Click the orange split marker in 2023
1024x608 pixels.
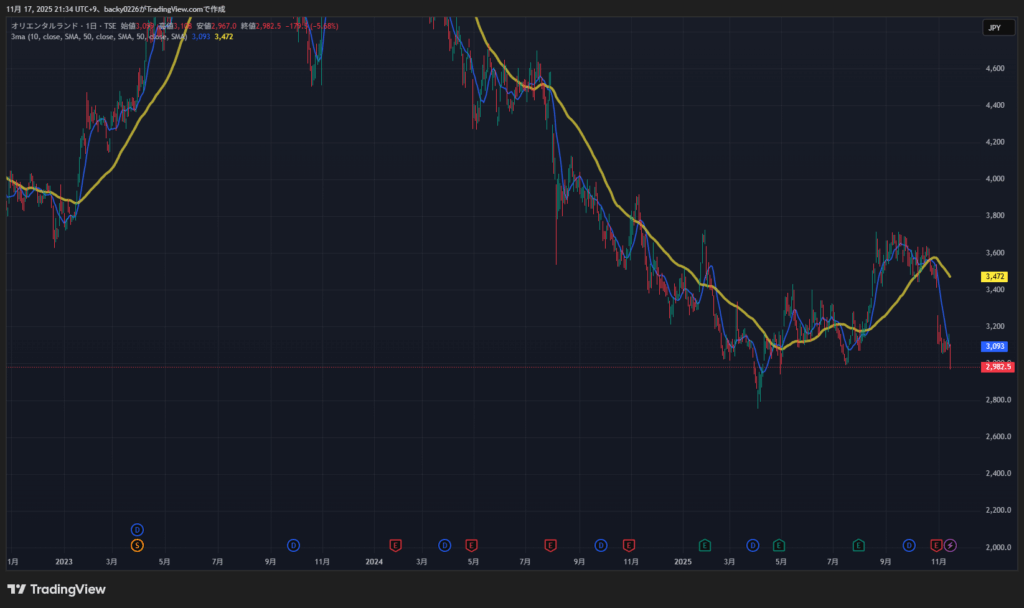coord(137,545)
